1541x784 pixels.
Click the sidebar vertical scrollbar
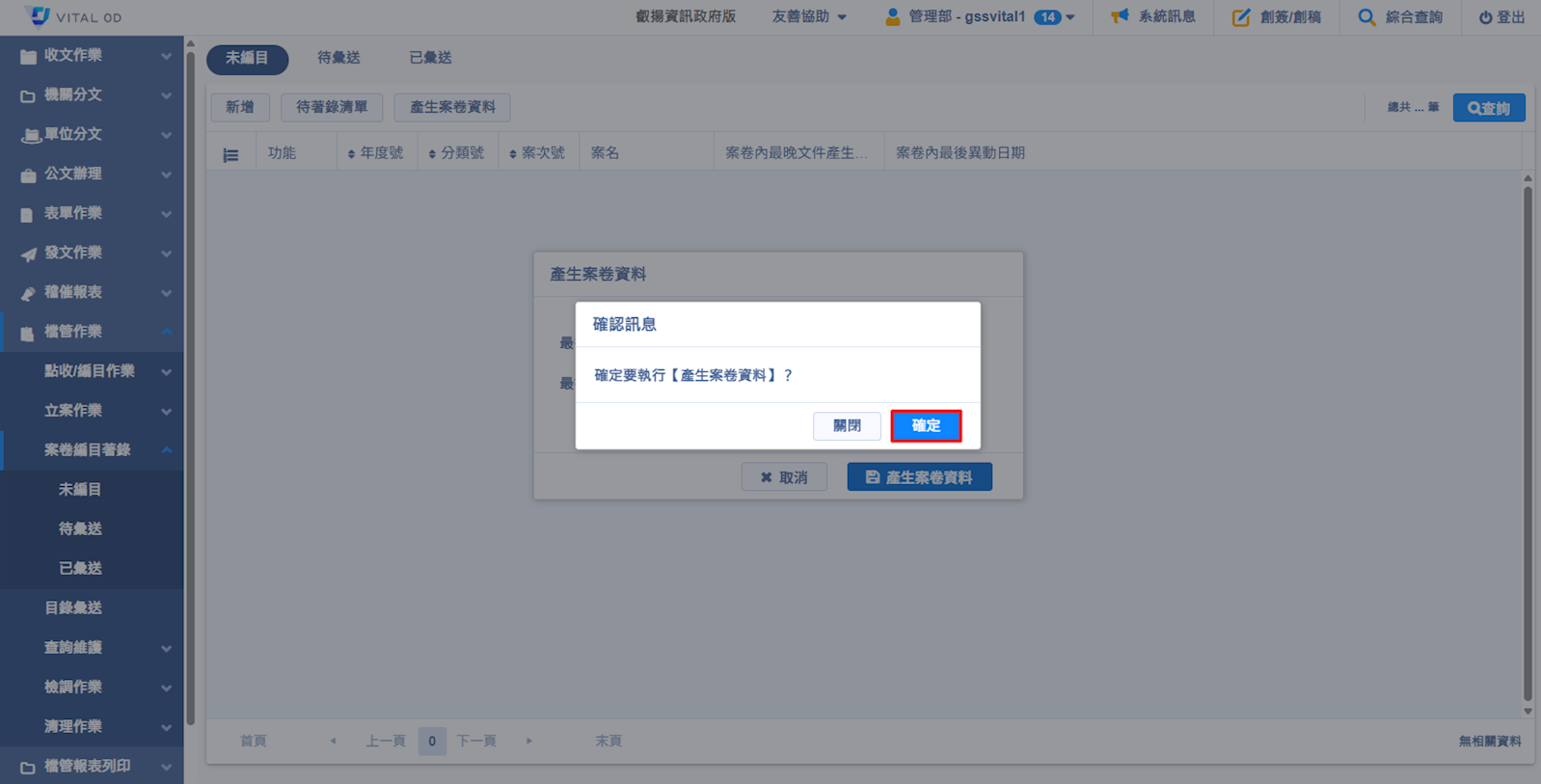coord(190,386)
